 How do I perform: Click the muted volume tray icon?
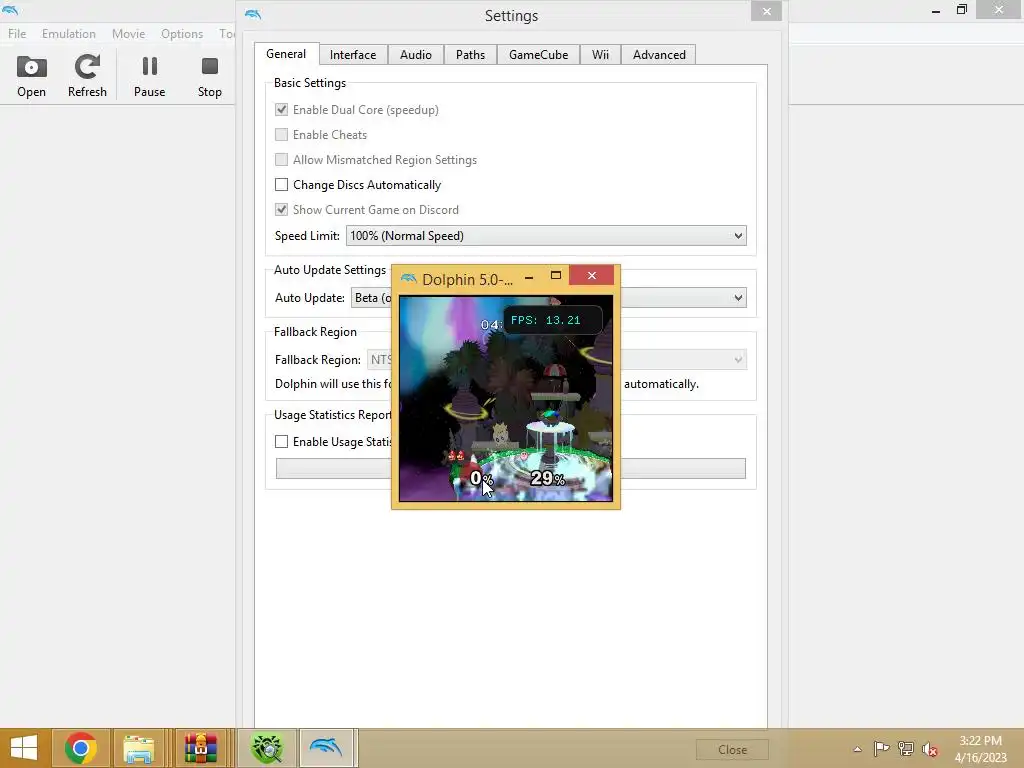click(x=930, y=749)
